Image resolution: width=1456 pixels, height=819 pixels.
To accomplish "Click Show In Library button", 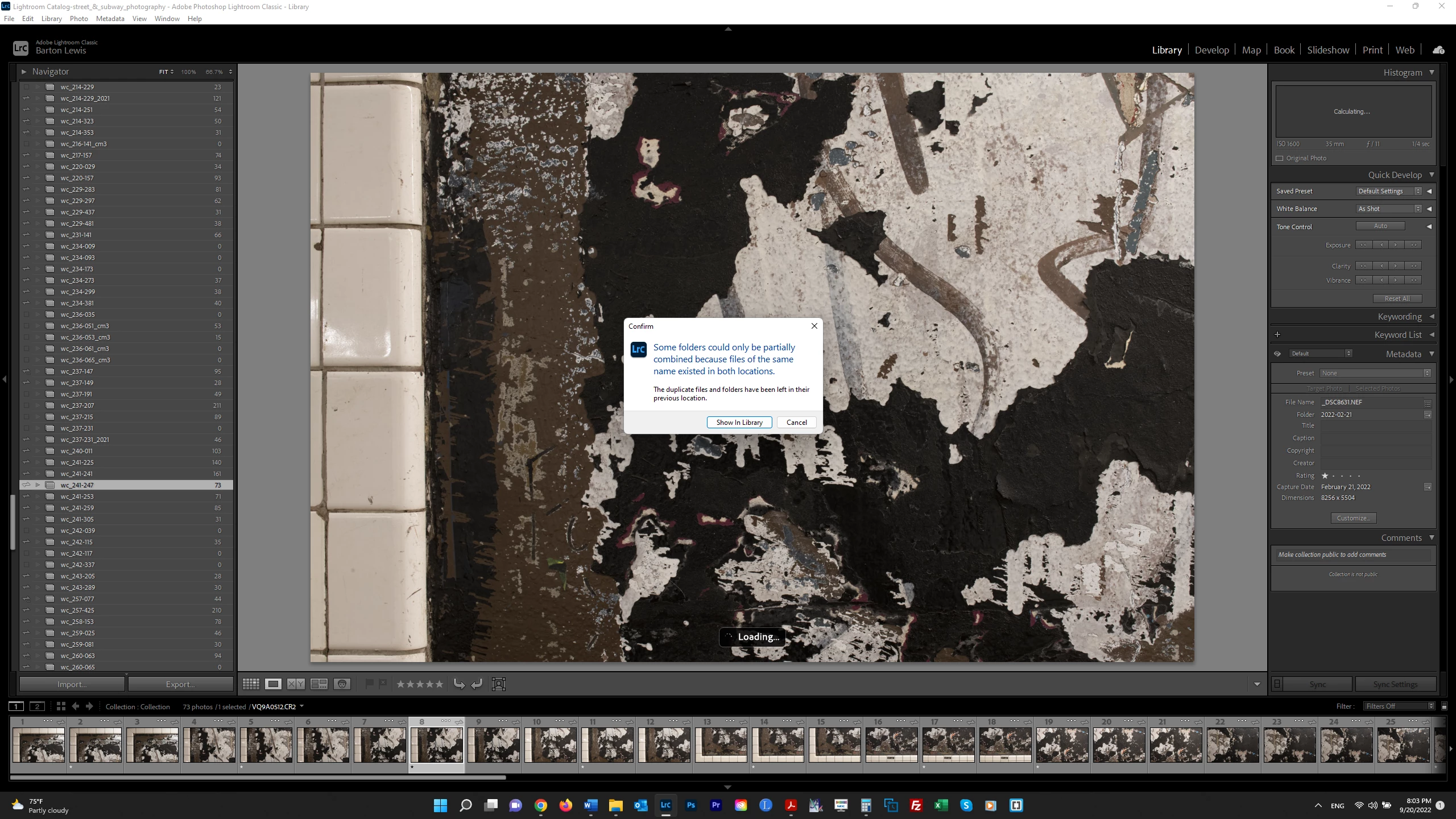I will pos(739,423).
